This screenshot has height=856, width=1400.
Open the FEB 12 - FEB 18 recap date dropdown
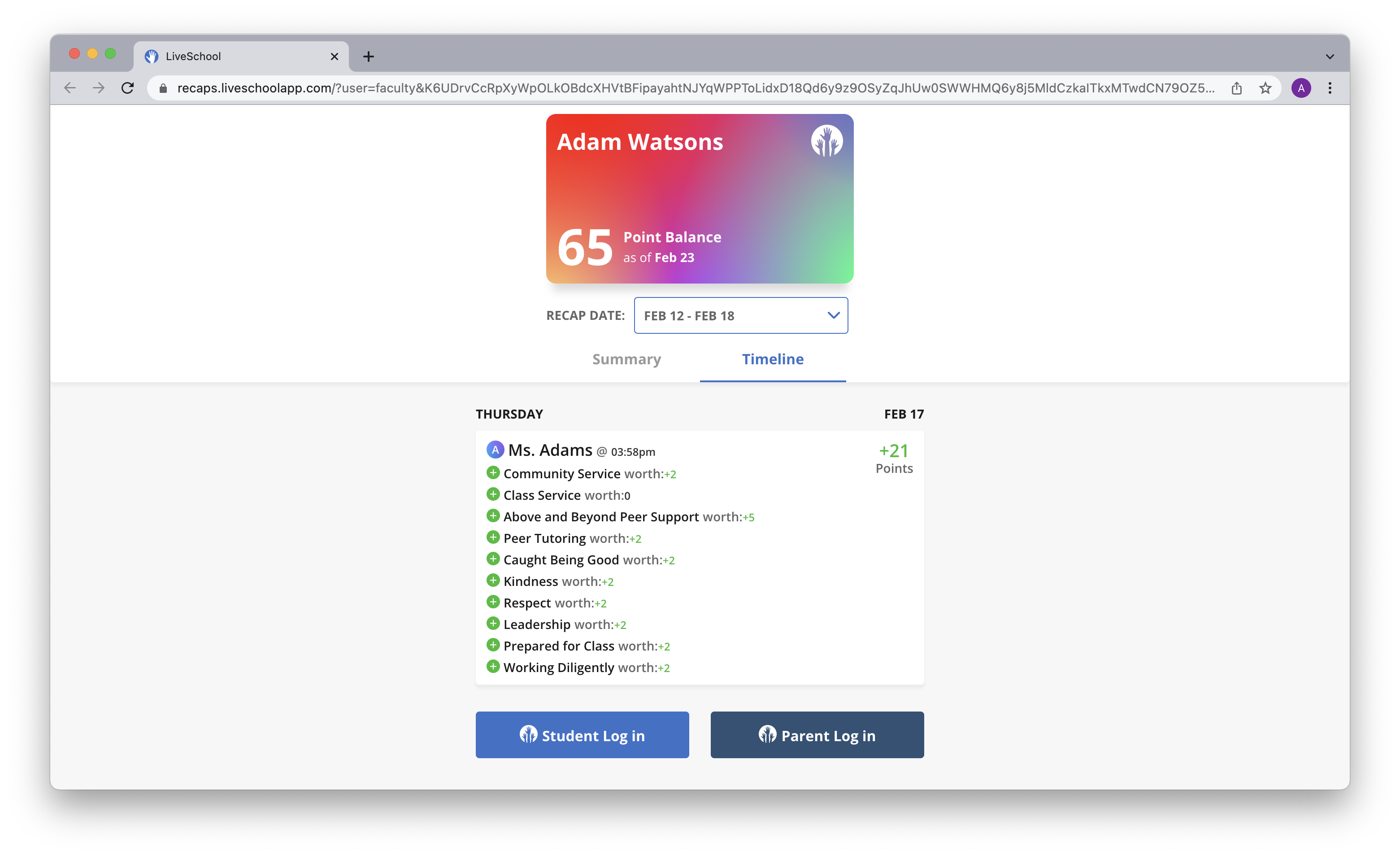(740, 315)
